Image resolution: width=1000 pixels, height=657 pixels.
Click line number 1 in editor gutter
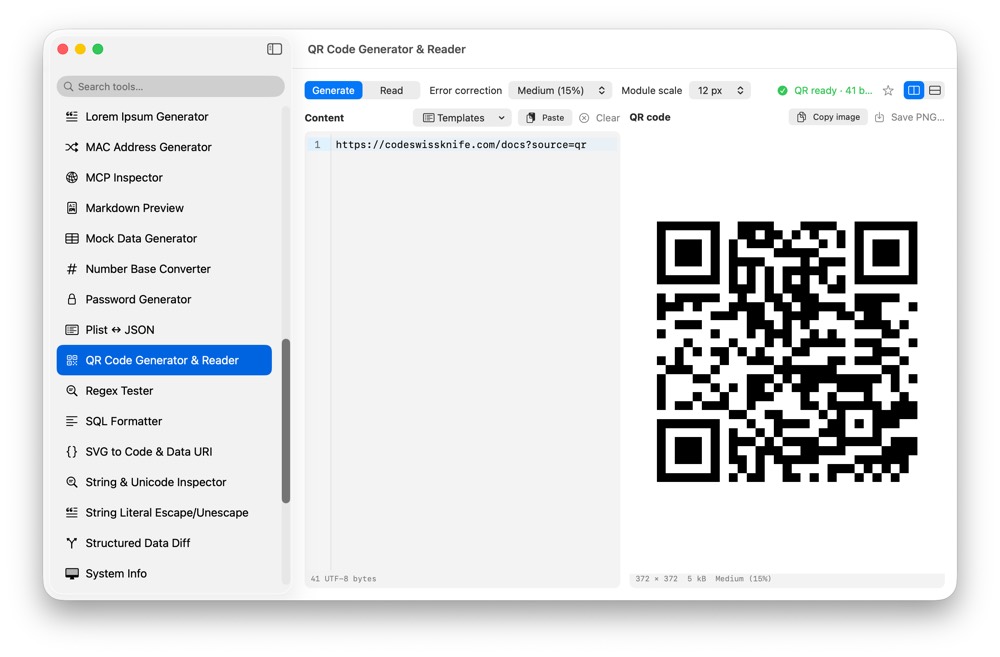point(317,145)
